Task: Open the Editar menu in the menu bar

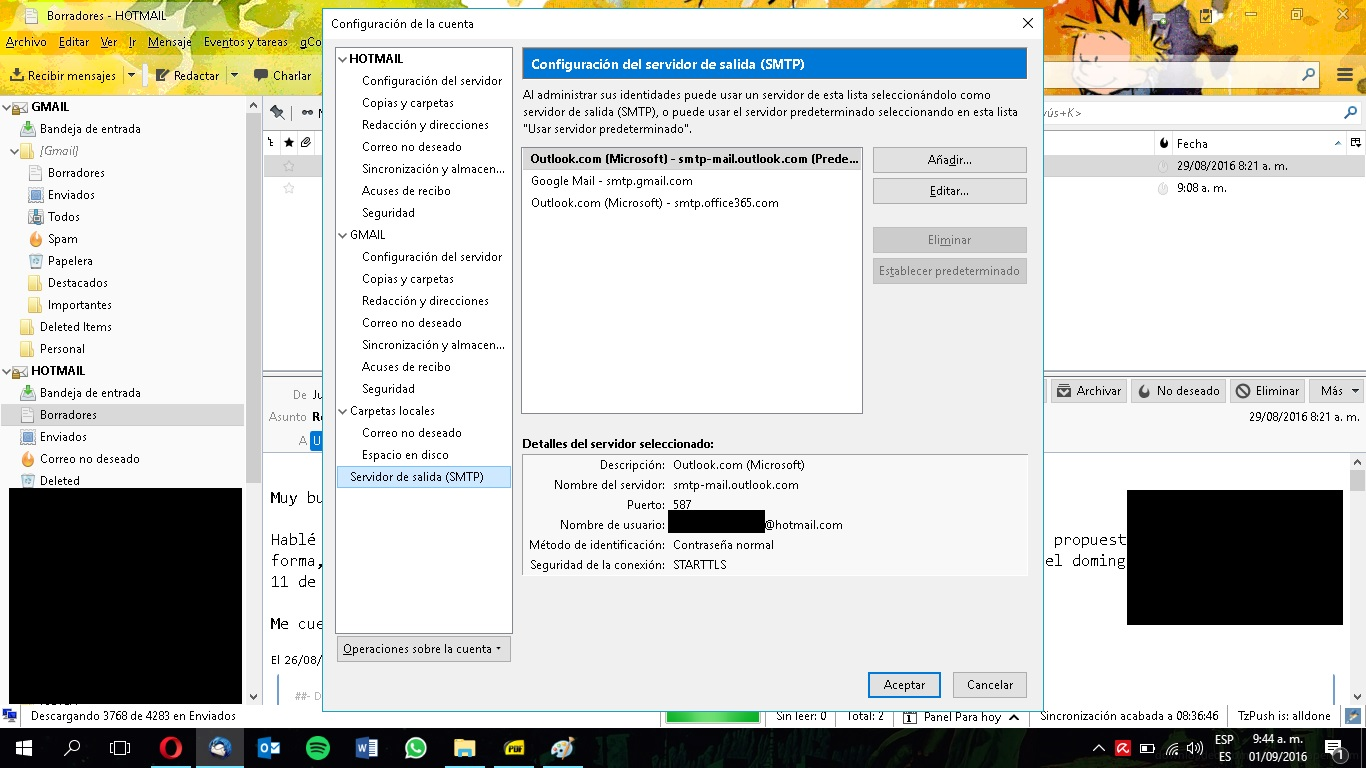Action: pyautogui.click(x=74, y=42)
